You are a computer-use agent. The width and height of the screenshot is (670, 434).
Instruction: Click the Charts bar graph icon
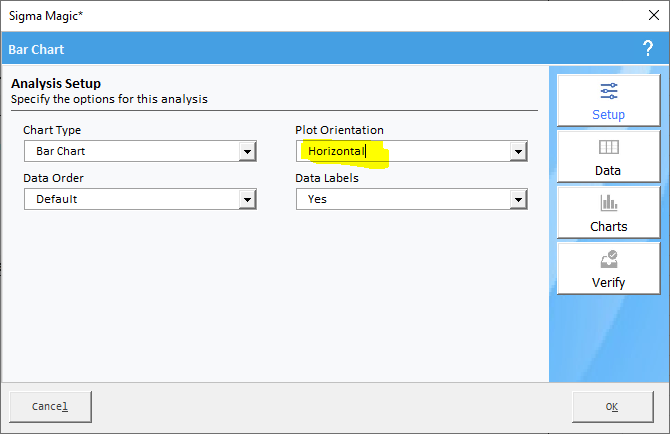point(608,202)
